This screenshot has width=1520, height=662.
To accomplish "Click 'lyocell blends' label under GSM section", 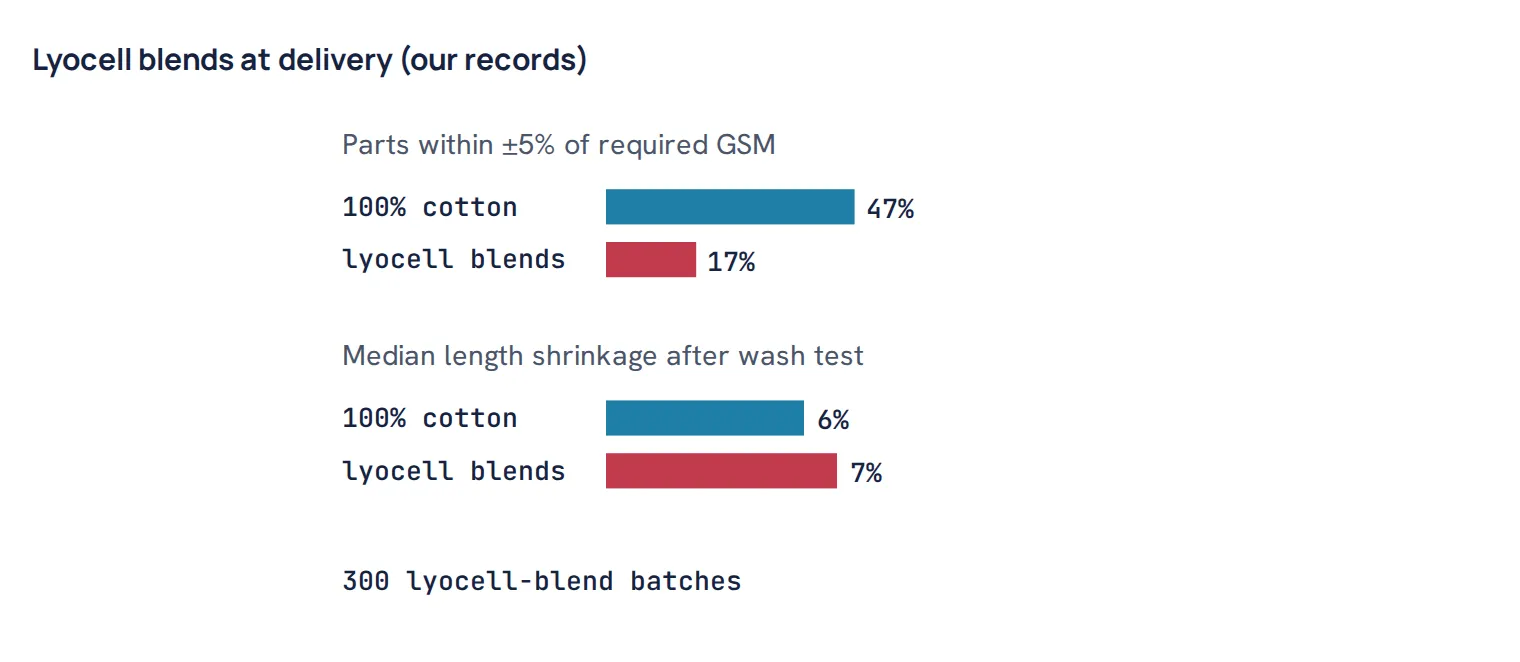I will pos(454,260).
